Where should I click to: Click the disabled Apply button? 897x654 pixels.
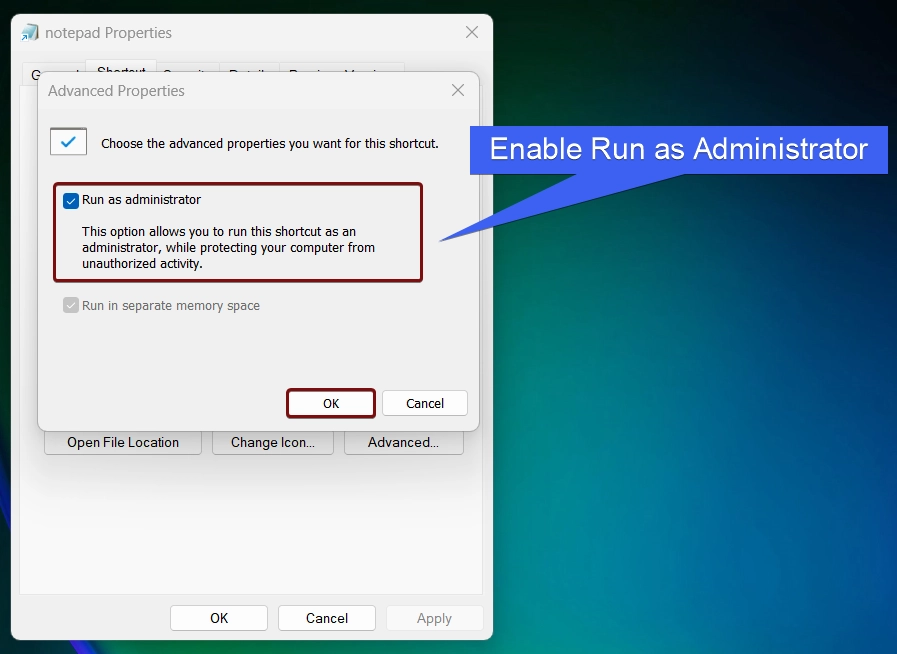[434, 618]
